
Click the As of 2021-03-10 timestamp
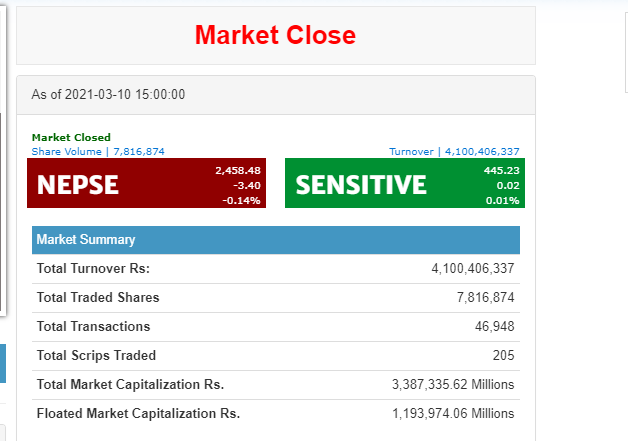(x=108, y=95)
